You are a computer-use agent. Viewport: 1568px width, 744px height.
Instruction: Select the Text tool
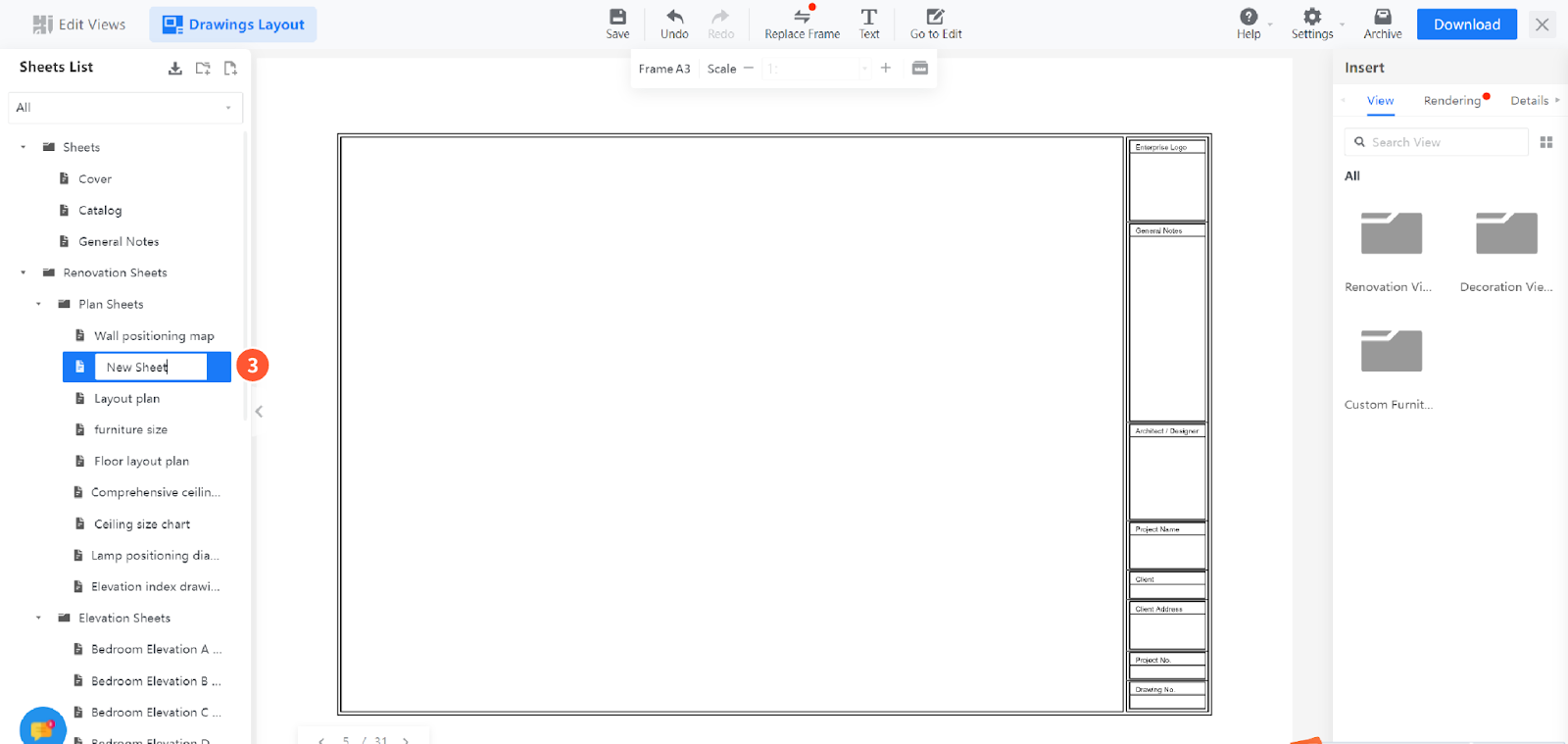868,17
